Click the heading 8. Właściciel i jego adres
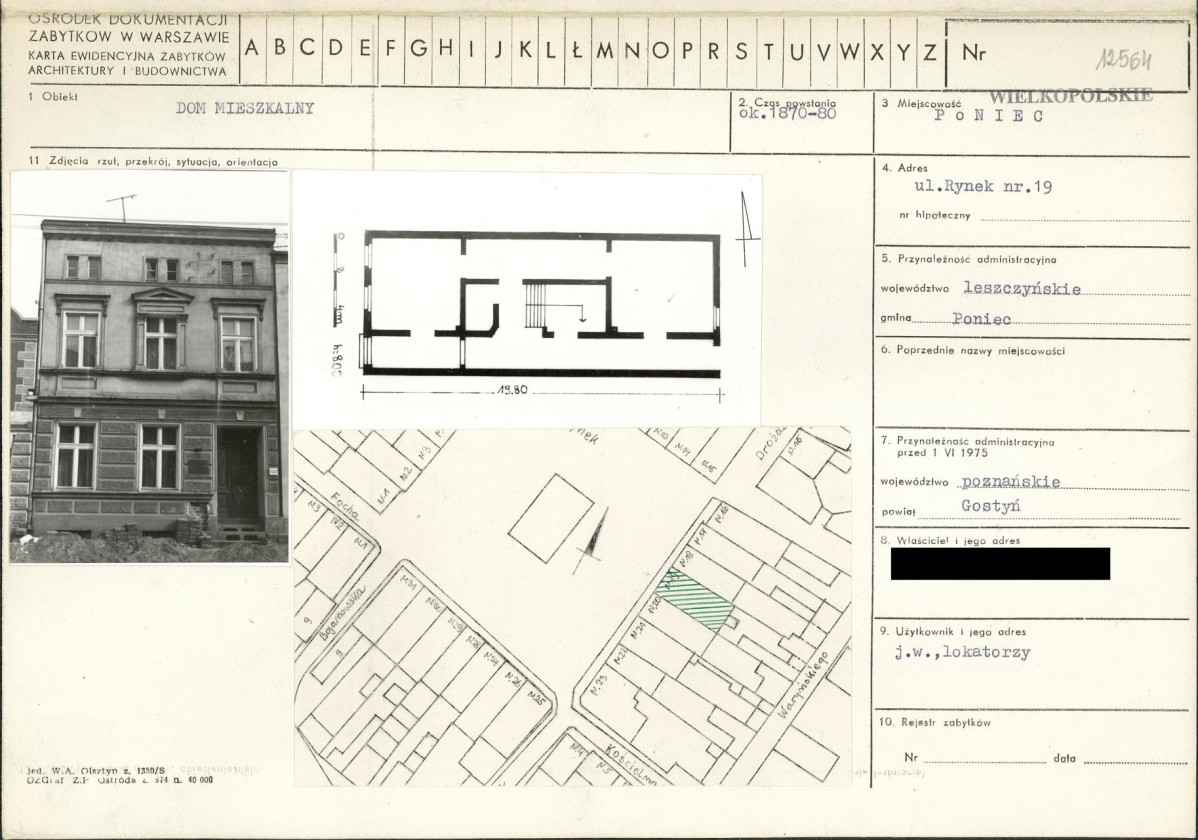 pyautogui.click(x=950, y=540)
